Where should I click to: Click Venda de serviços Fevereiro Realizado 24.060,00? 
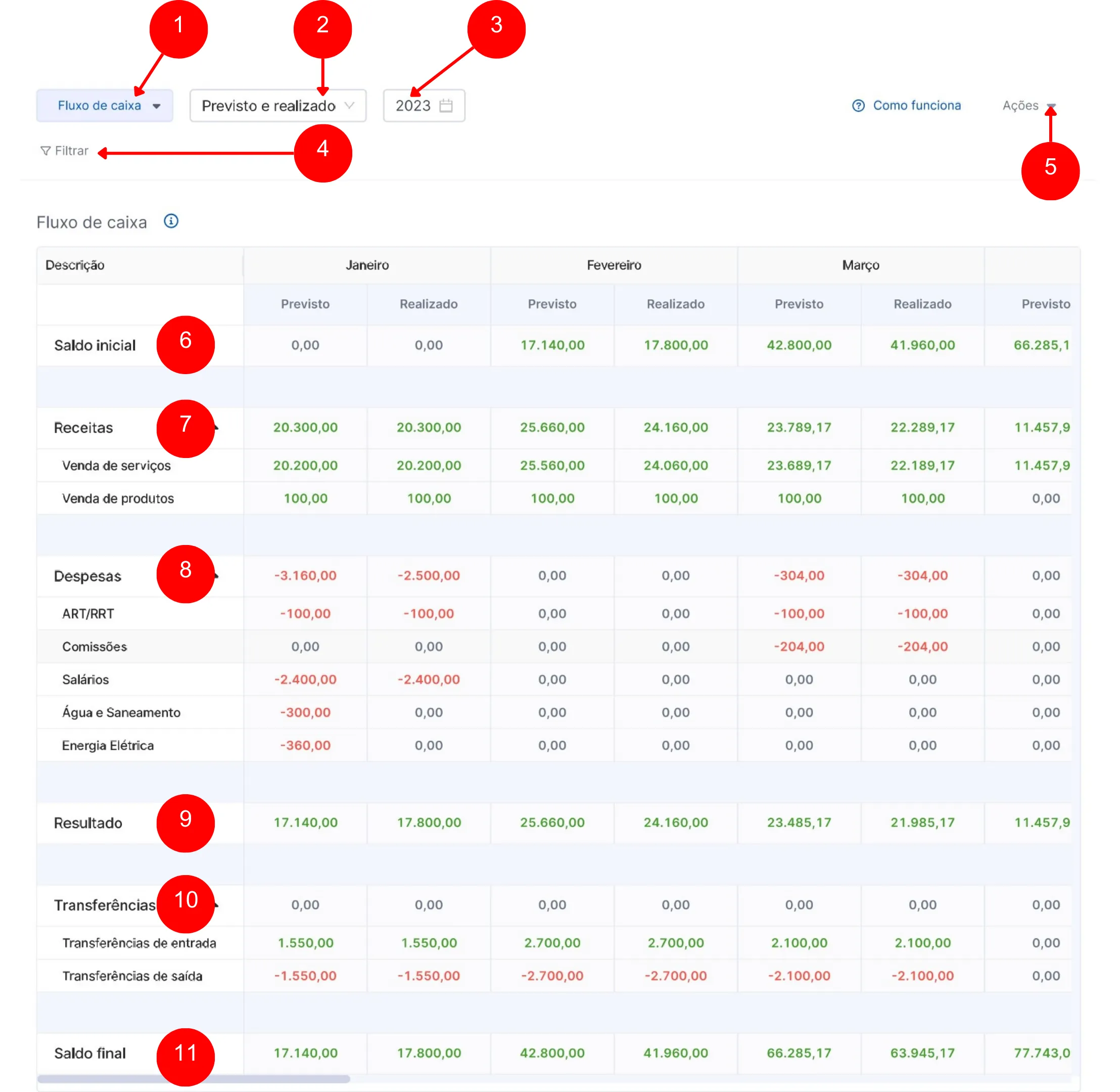click(676, 465)
